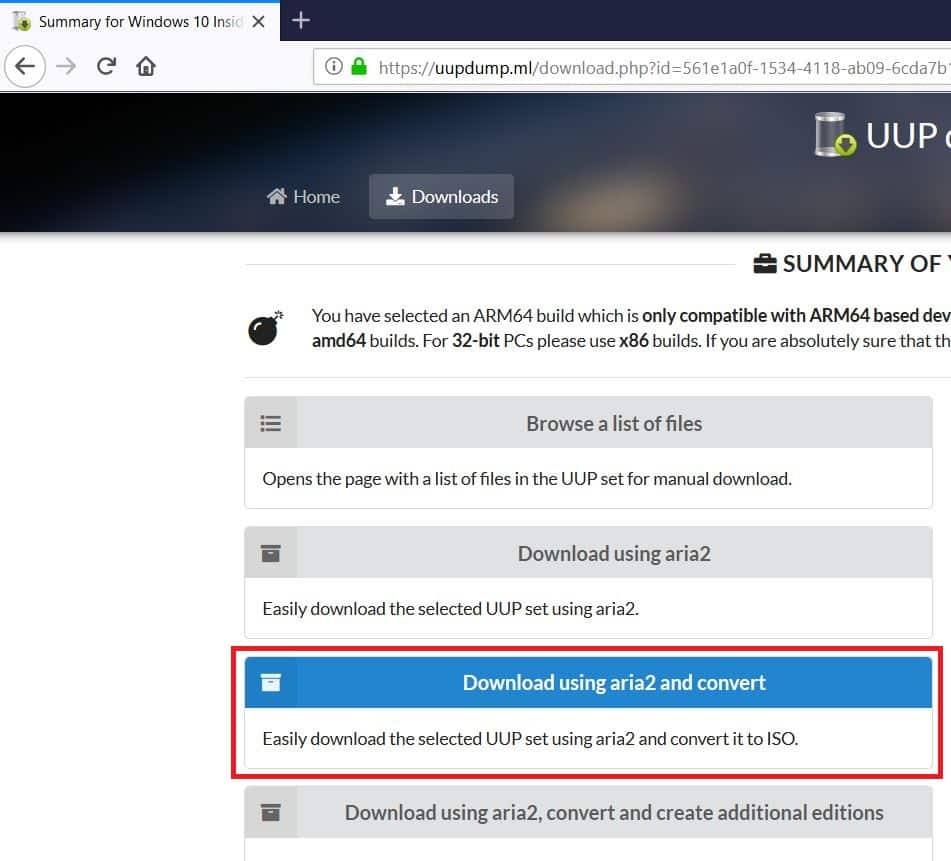
Task: Go back with the browser back arrow
Action: (x=25, y=66)
